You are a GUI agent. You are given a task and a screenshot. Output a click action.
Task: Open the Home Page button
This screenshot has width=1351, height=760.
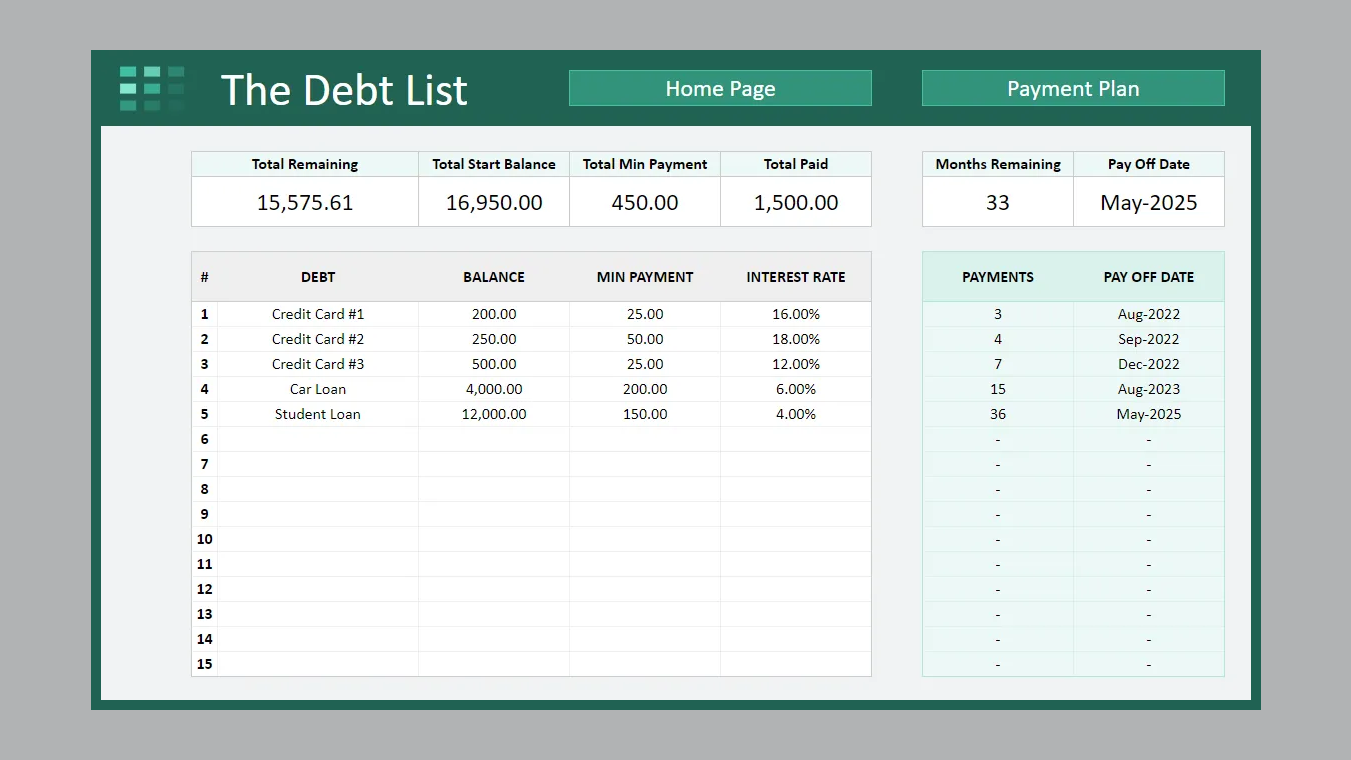[720, 88]
